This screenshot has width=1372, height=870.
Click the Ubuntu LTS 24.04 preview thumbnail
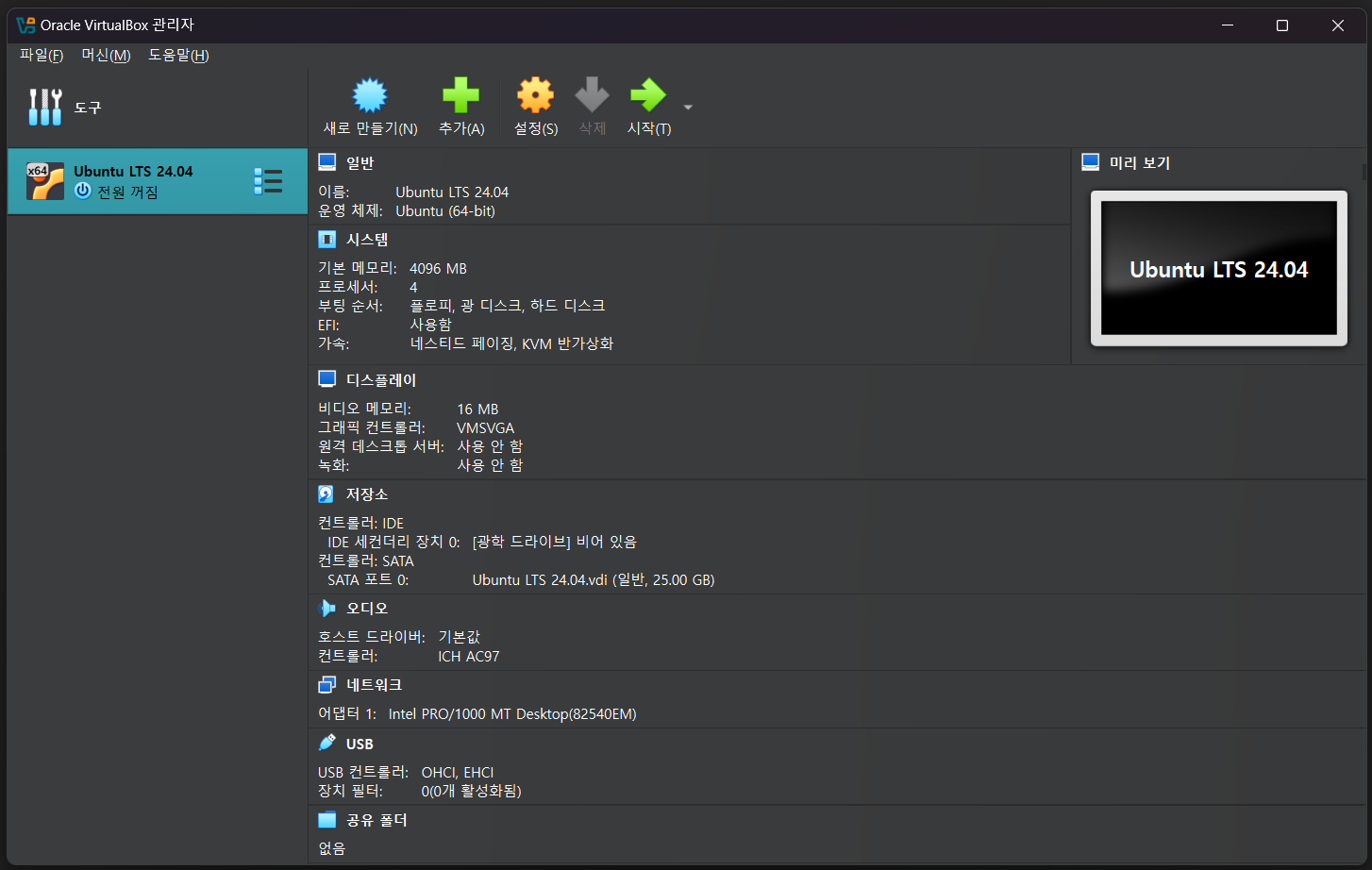(1219, 269)
